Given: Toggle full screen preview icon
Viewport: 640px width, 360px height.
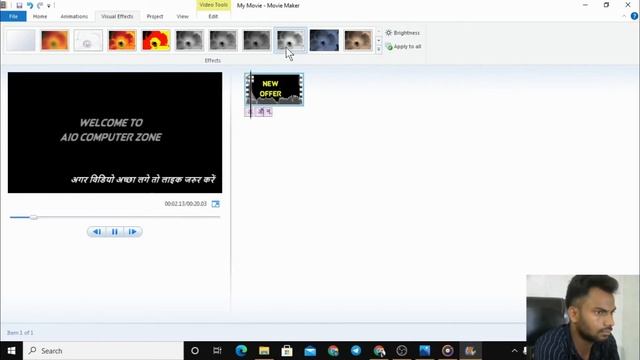Looking at the screenshot, I should [216, 204].
